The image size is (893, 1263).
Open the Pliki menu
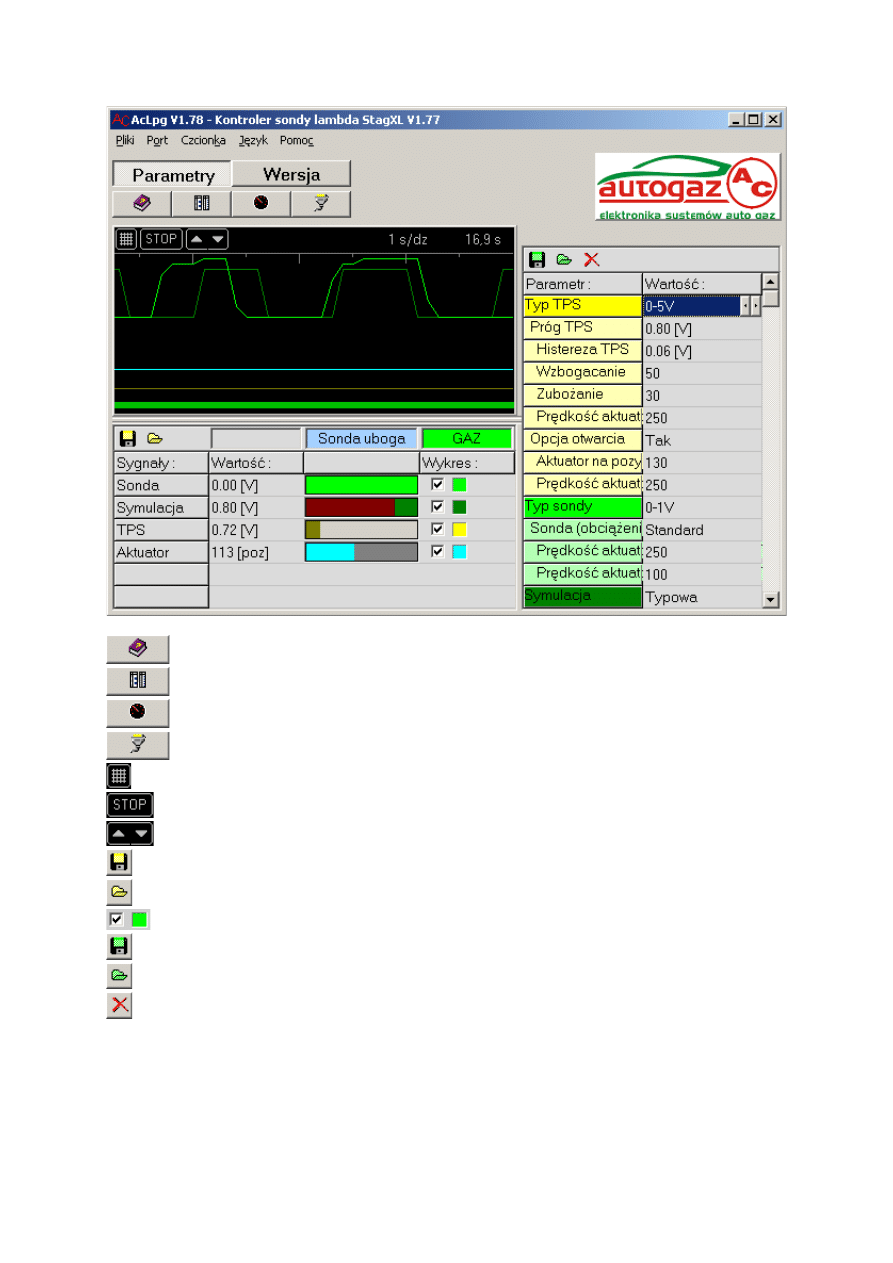click(x=125, y=141)
